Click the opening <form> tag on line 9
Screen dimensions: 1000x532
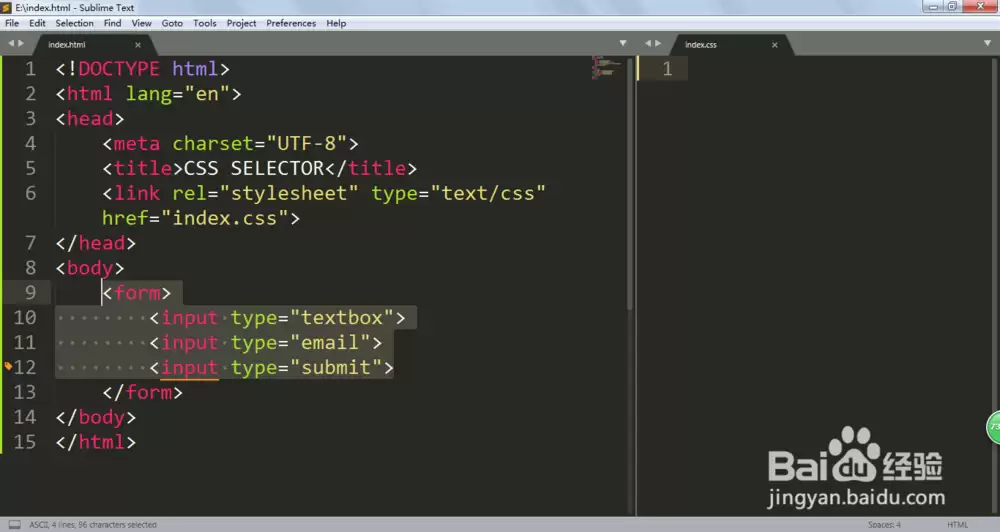[136, 293]
